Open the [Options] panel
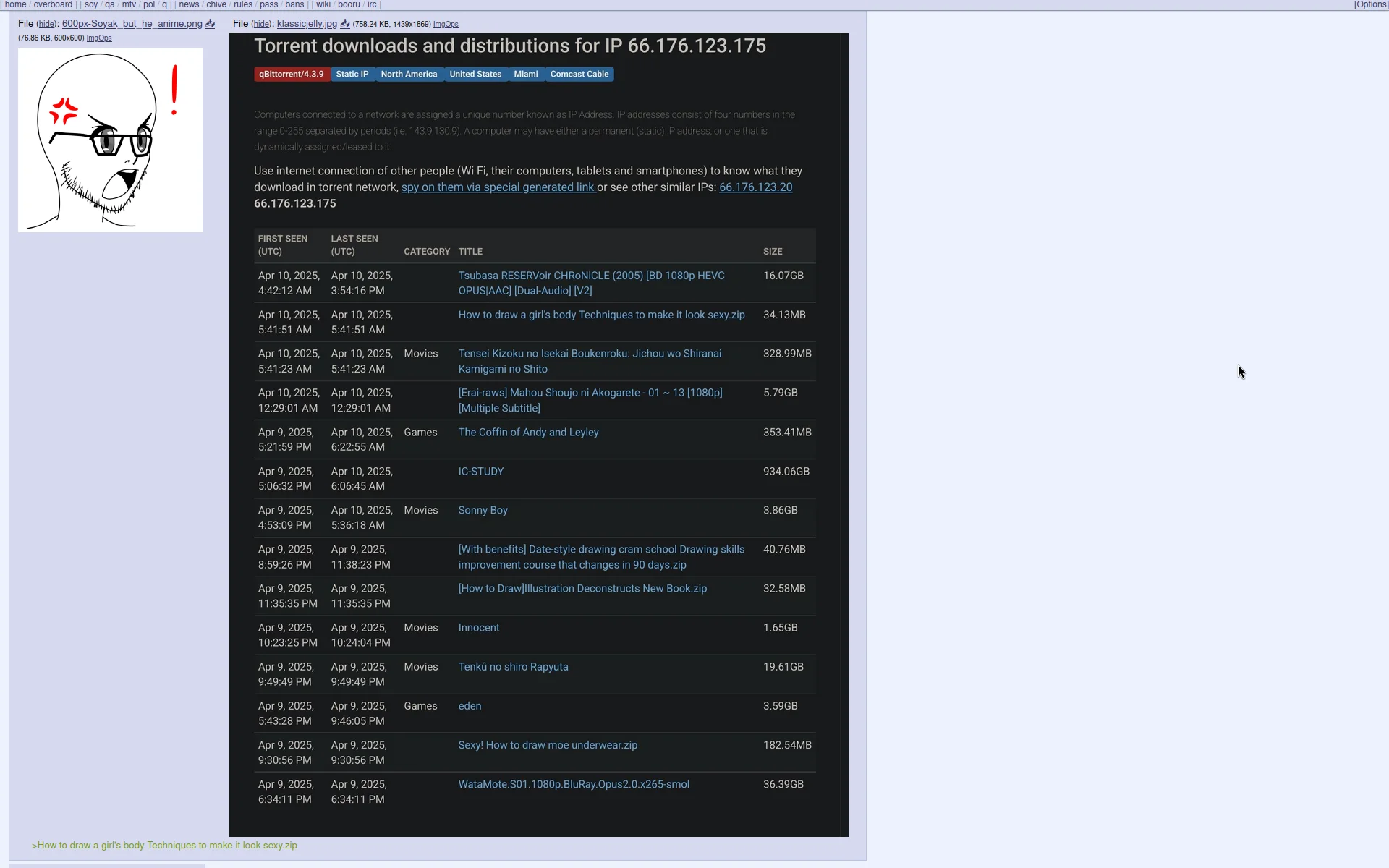 click(x=1371, y=4)
